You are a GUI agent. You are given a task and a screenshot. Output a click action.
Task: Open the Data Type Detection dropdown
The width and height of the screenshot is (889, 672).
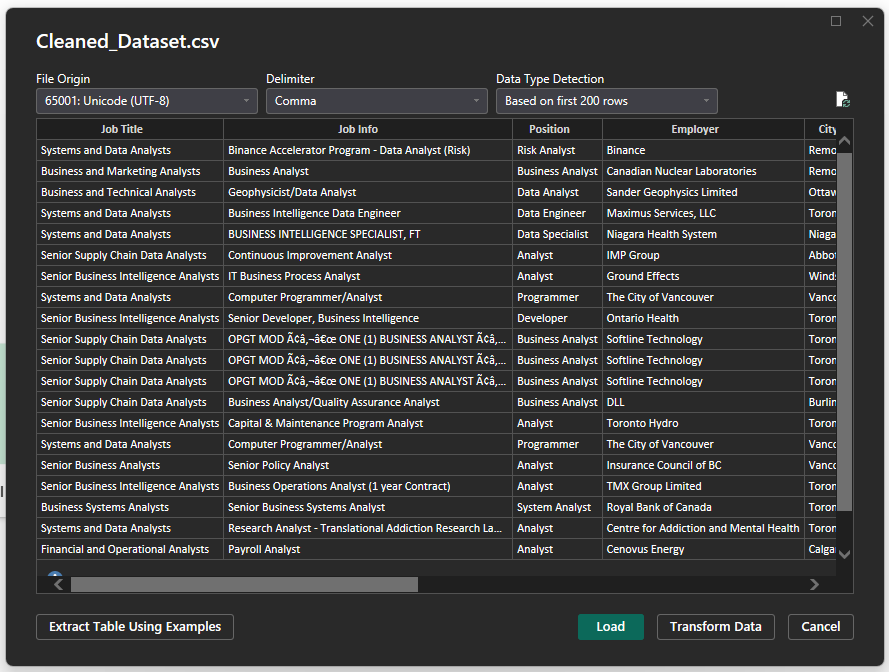[x=607, y=101]
